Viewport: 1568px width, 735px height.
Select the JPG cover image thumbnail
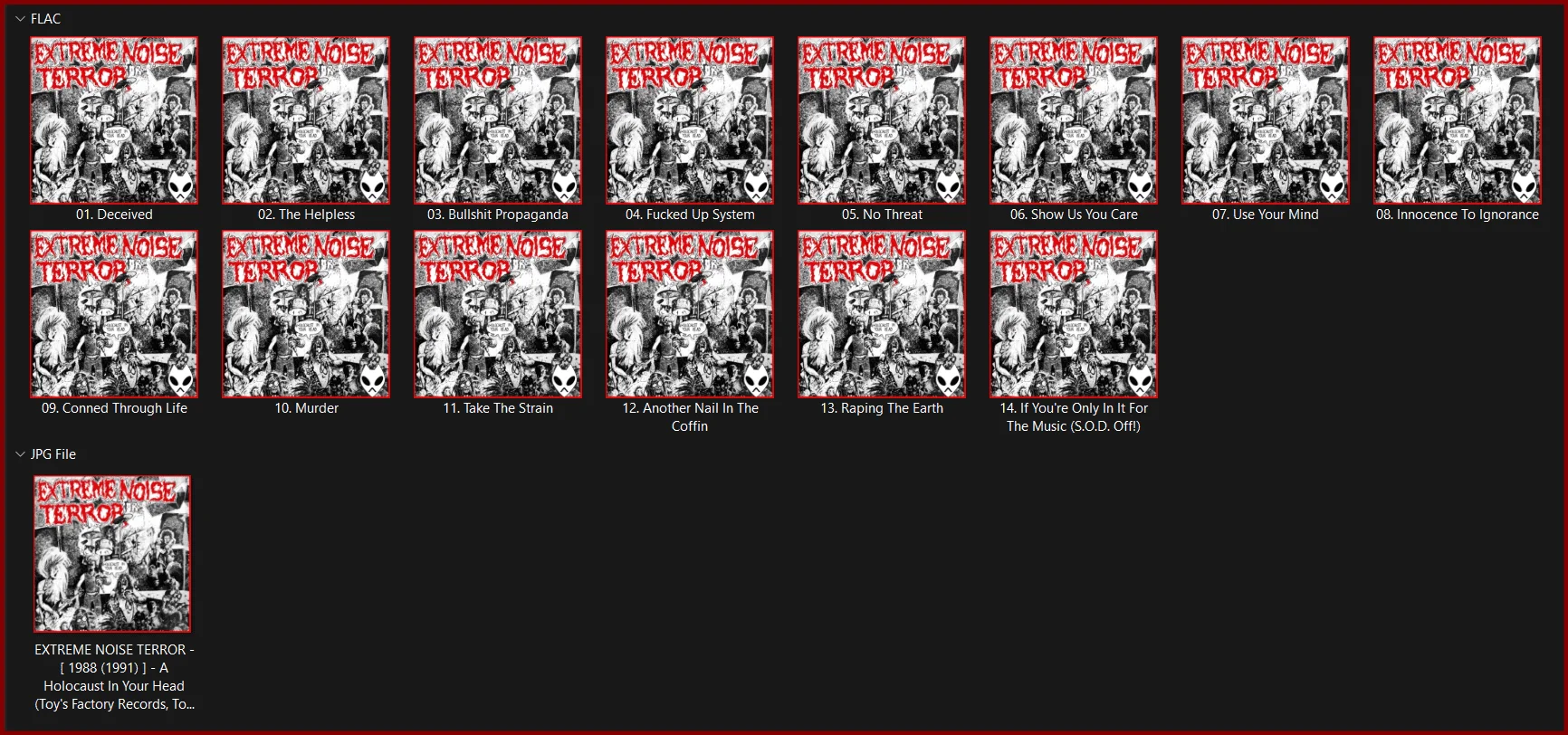click(x=112, y=554)
